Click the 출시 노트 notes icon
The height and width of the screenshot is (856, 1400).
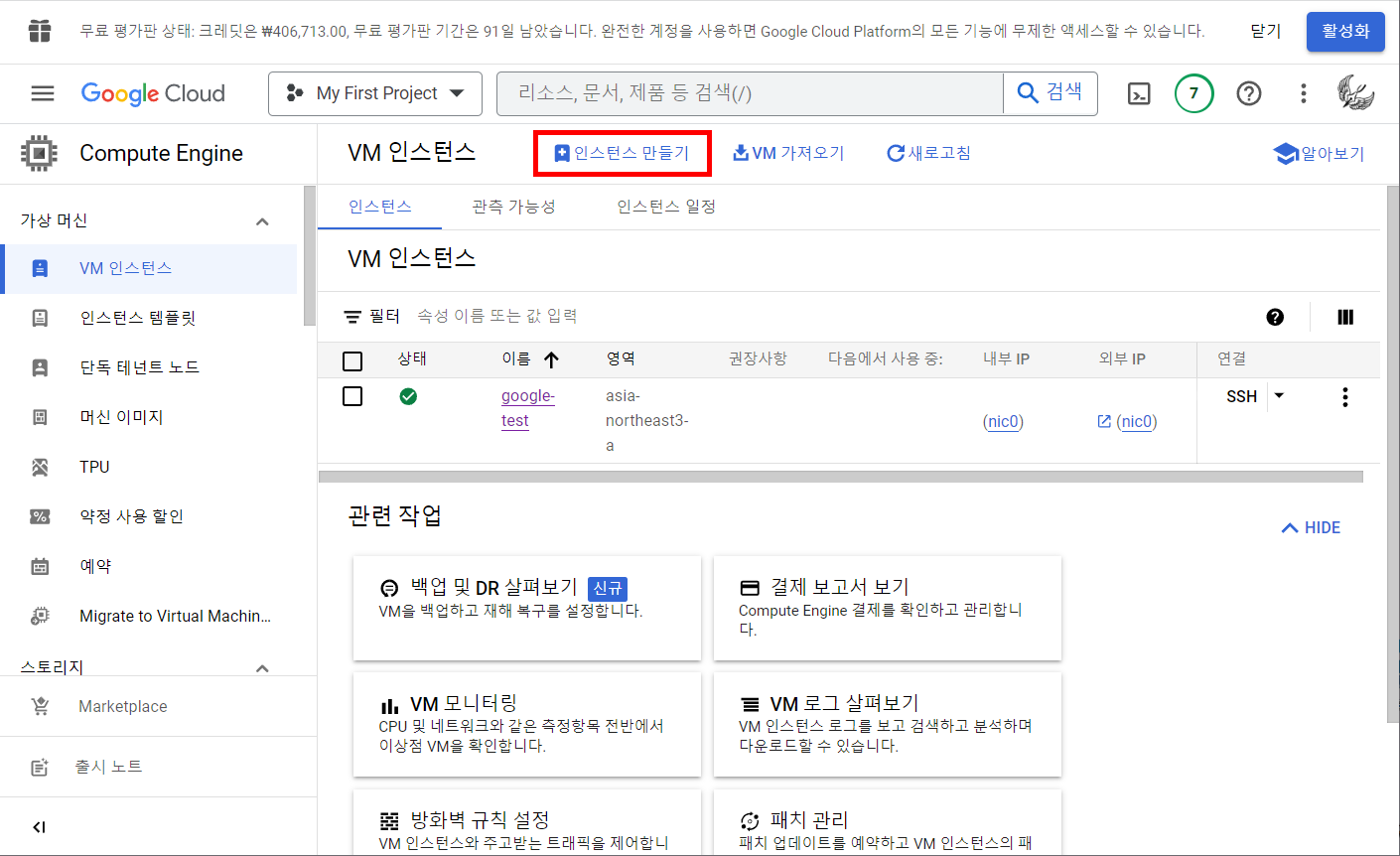coord(40,767)
